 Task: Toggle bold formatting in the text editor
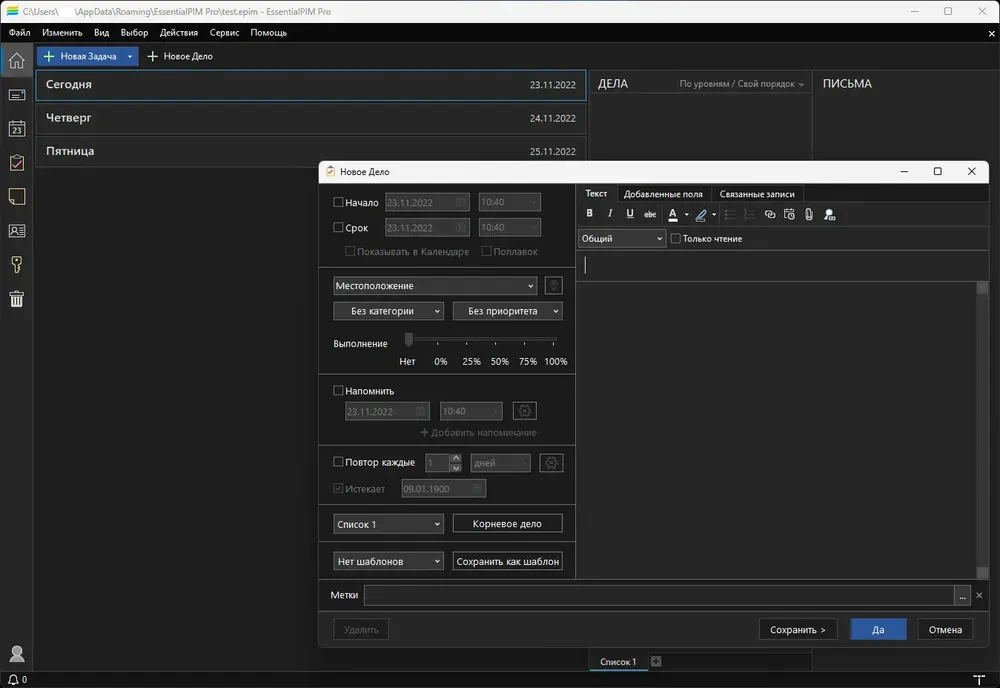tap(589, 214)
